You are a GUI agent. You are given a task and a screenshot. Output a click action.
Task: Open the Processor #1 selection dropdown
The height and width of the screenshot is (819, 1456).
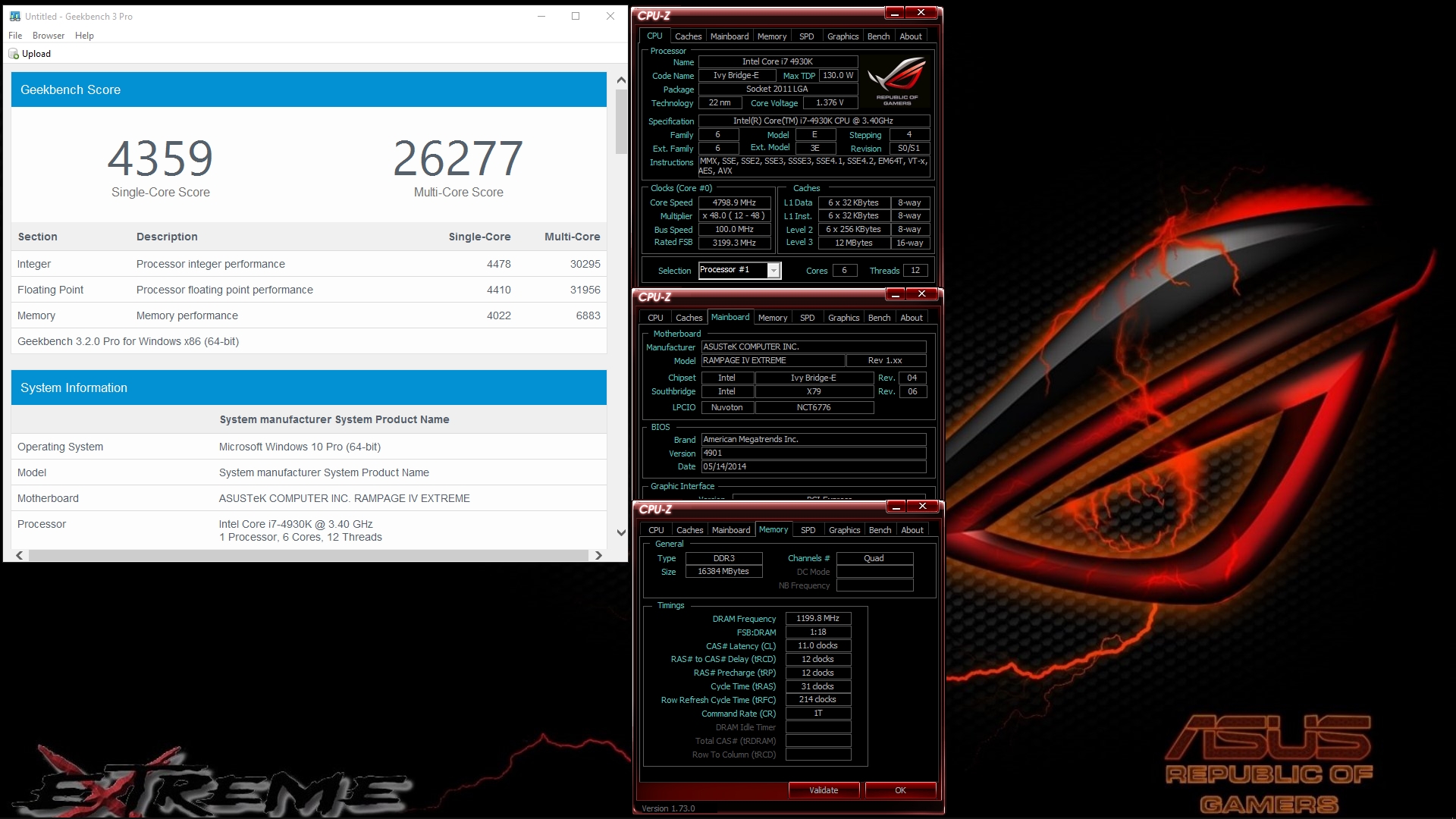[773, 271]
